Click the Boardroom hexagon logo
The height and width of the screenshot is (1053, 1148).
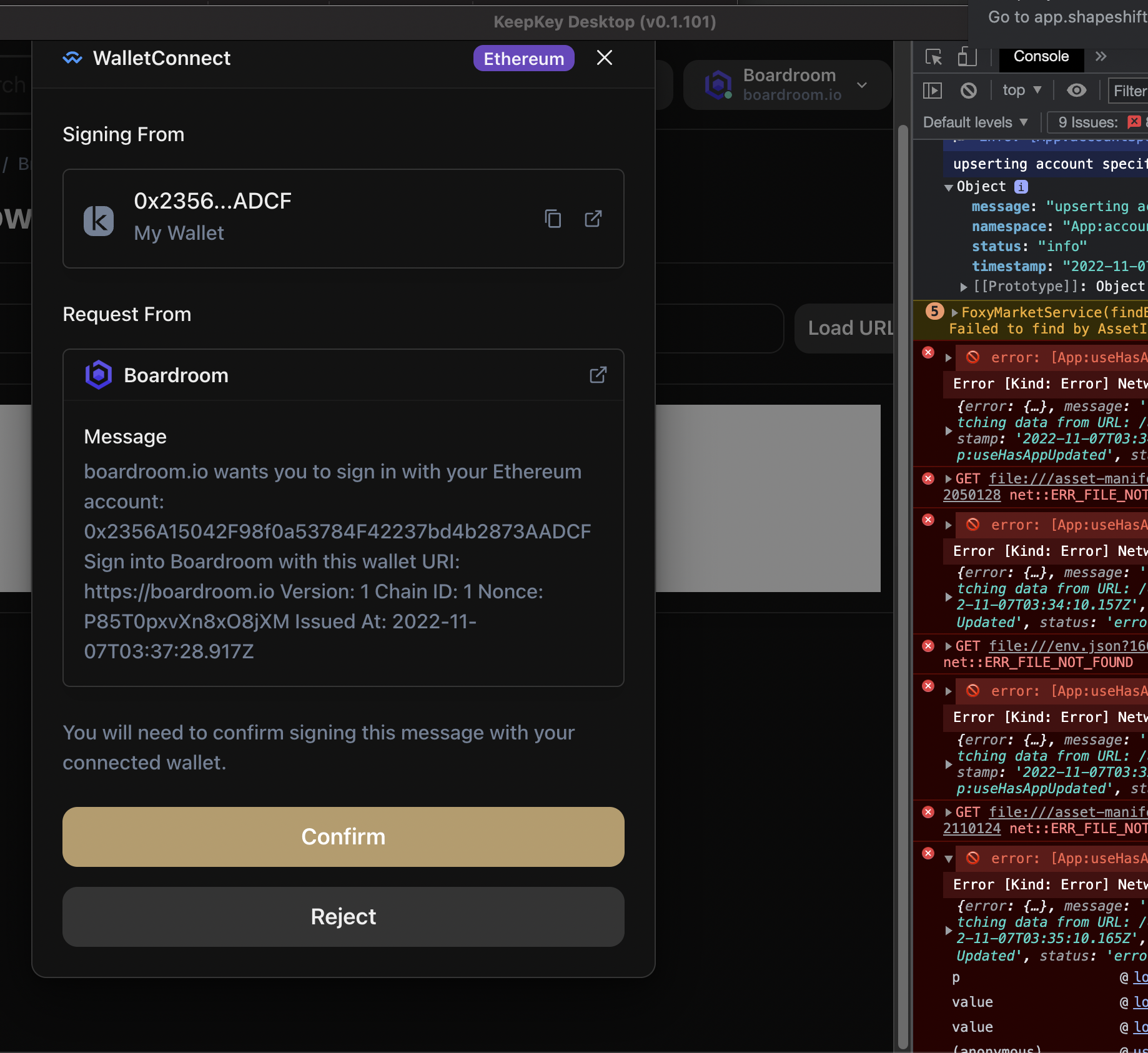pyautogui.click(x=98, y=375)
